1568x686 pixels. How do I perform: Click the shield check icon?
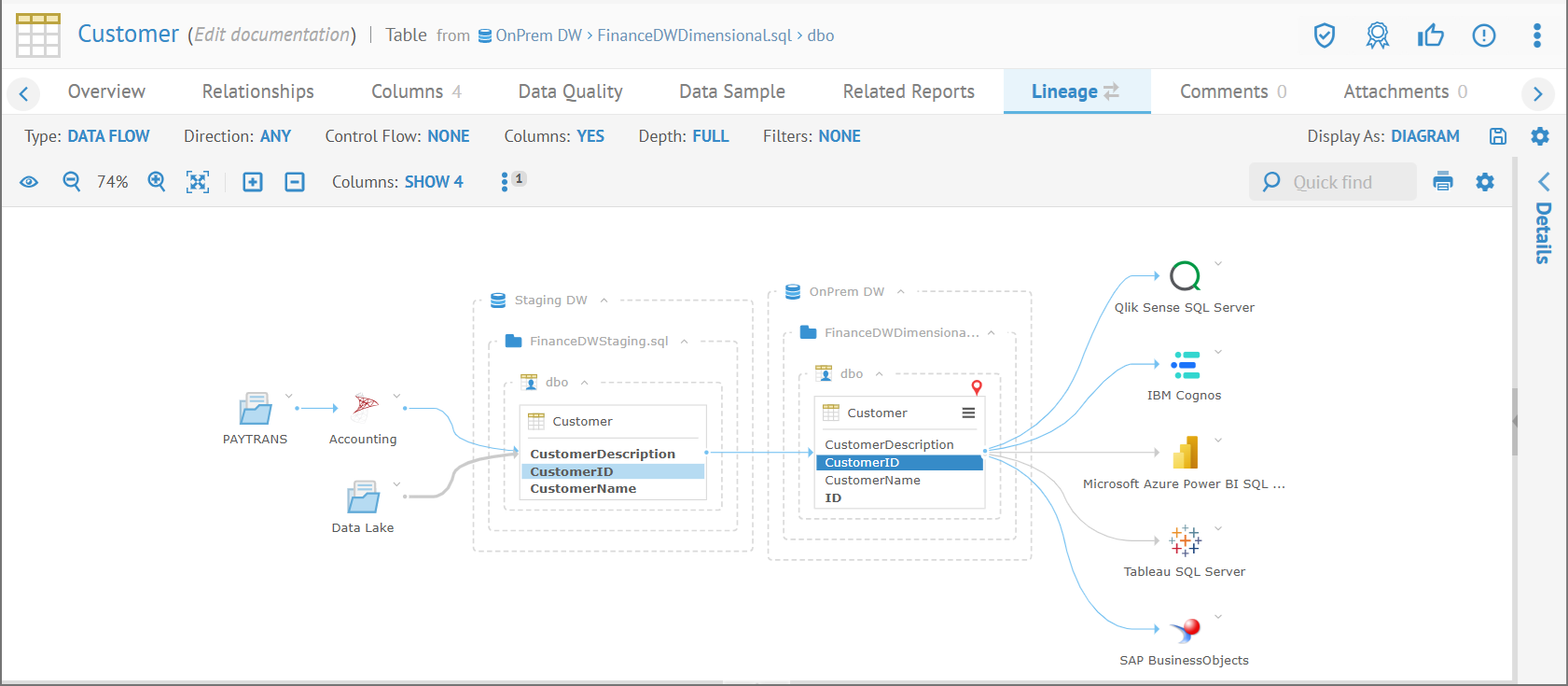point(1325,35)
